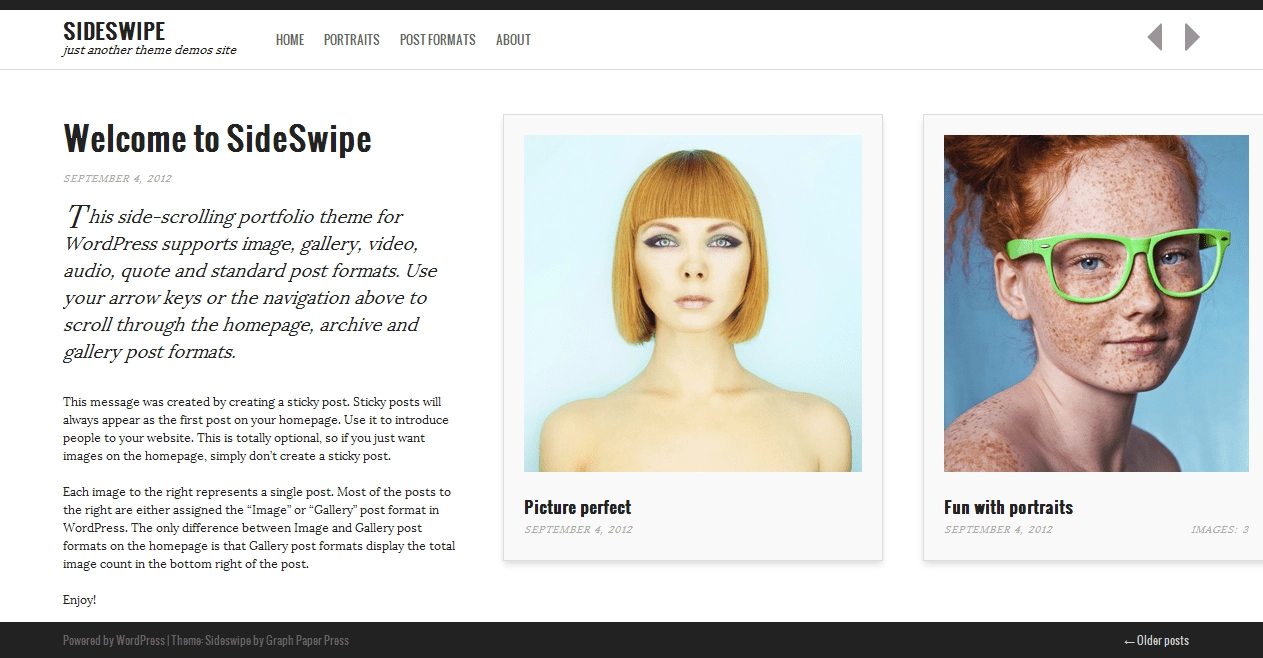Navigate to the About page
Image resolution: width=1263 pixels, height=658 pixels.
513,40
